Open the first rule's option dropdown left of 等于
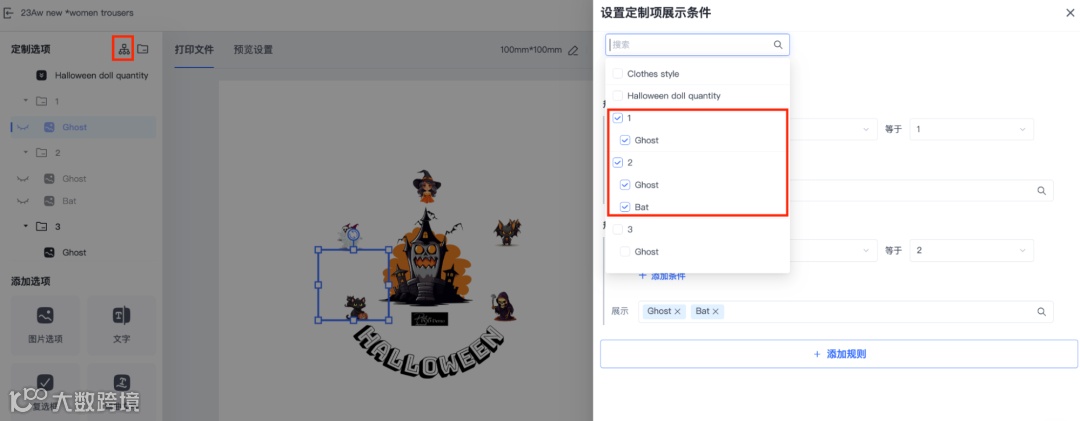This screenshot has height=421, width=1080. (833, 129)
